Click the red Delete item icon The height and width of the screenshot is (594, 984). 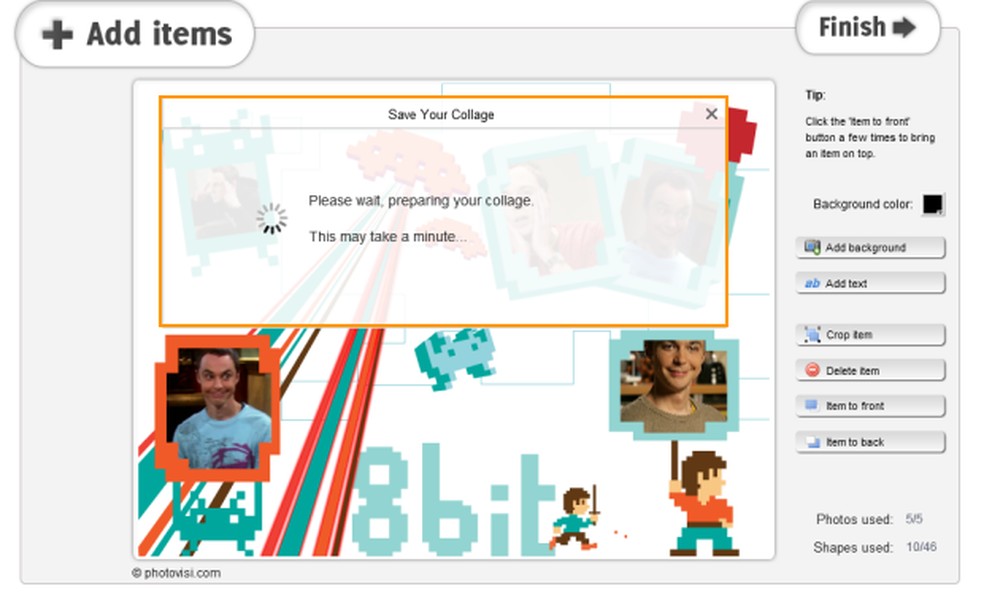(x=813, y=370)
